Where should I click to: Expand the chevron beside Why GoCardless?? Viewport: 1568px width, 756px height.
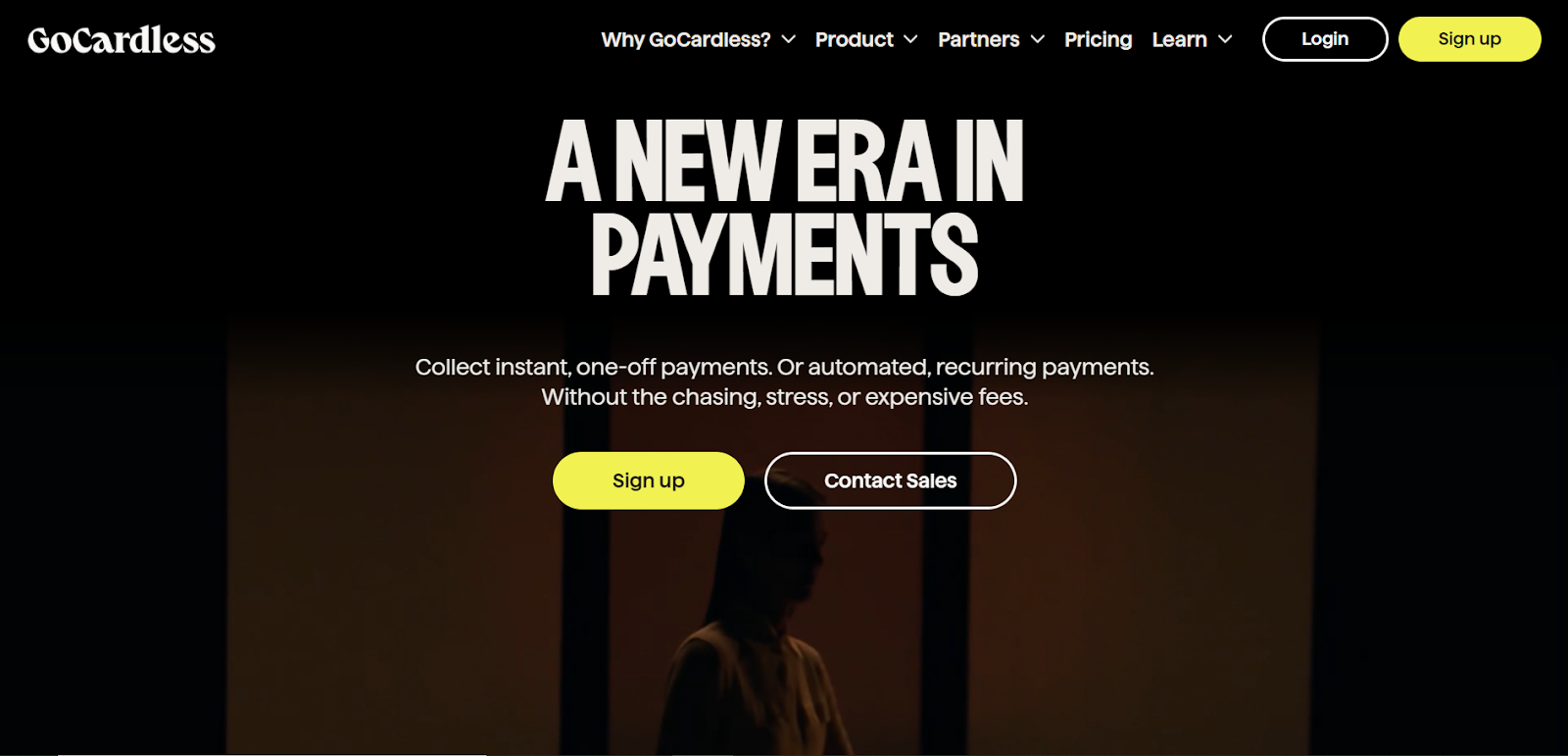tap(788, 39)
